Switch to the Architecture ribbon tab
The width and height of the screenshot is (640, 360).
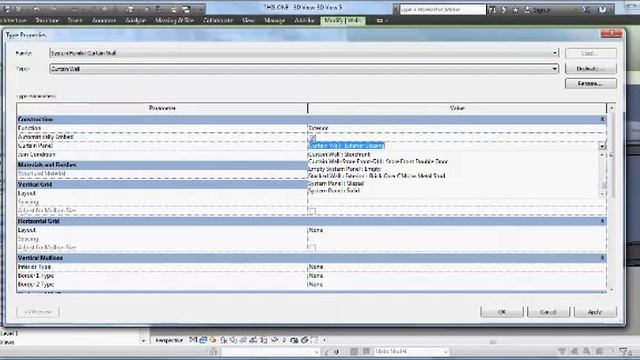14,20
